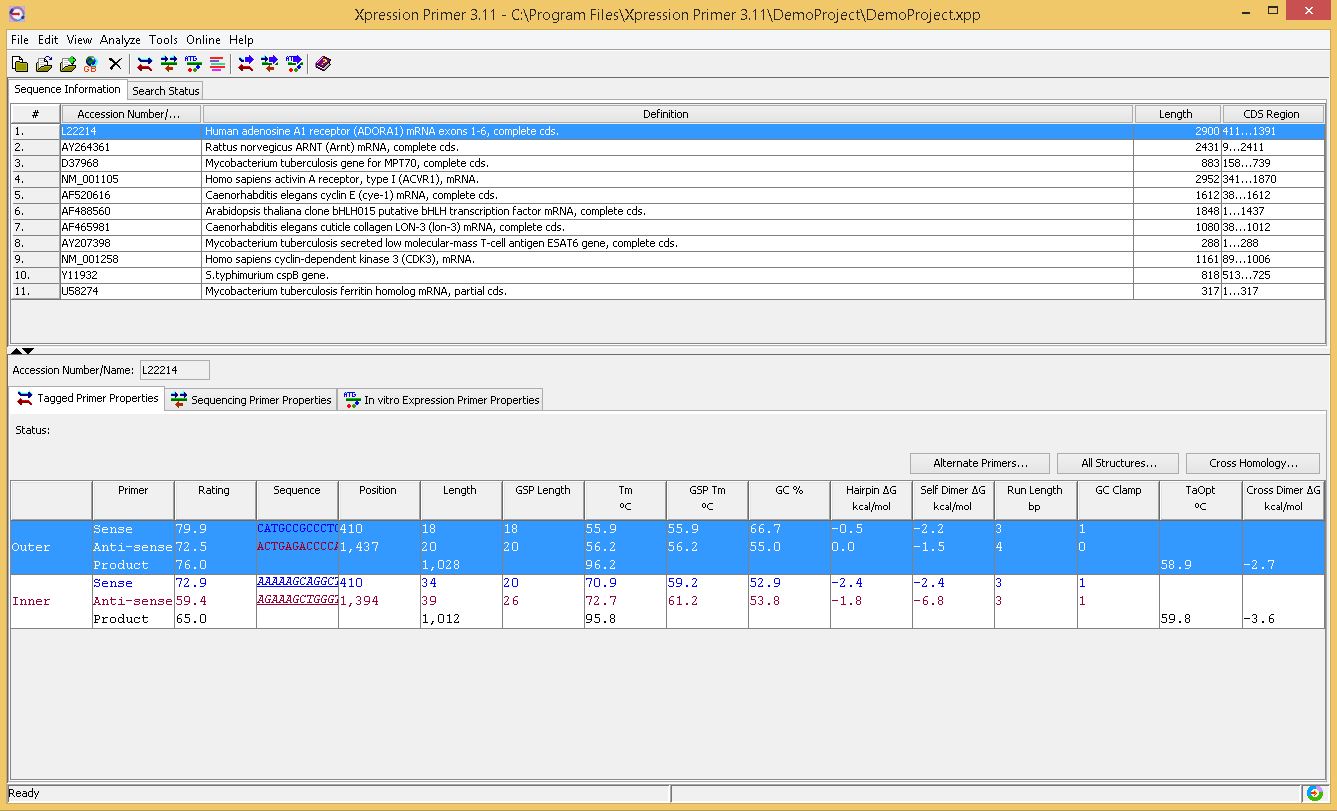Click the Open Project folder icon
The height and width of the screenshot is (811, 1337).
pyautogui.click(x=44, y=64)
